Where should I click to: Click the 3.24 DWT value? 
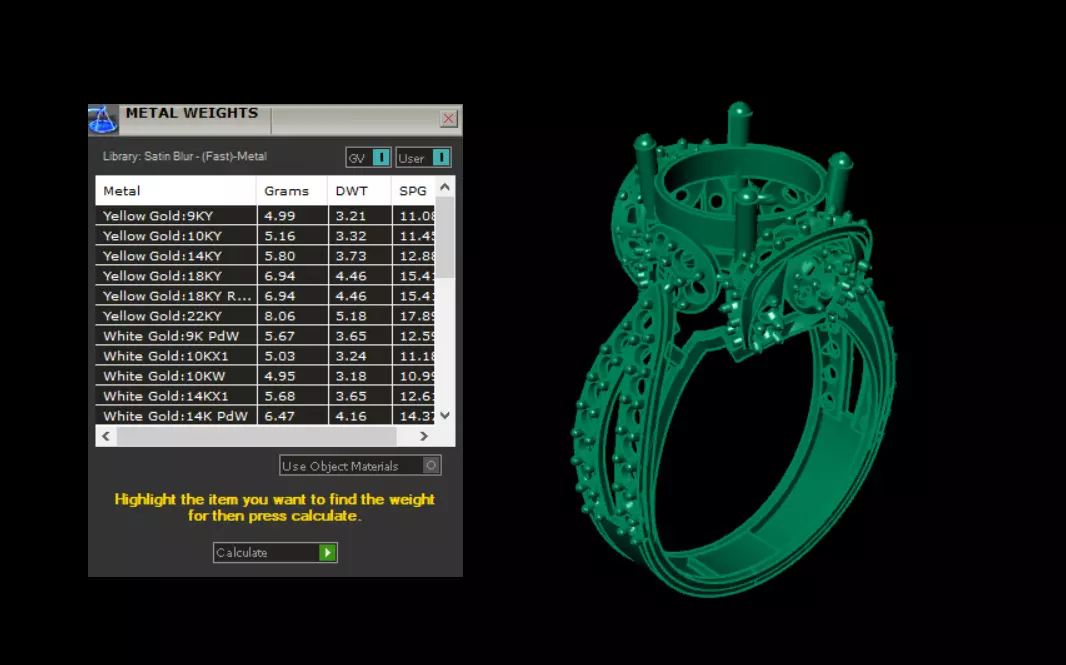pyautogui.click(x=351, y=356)
